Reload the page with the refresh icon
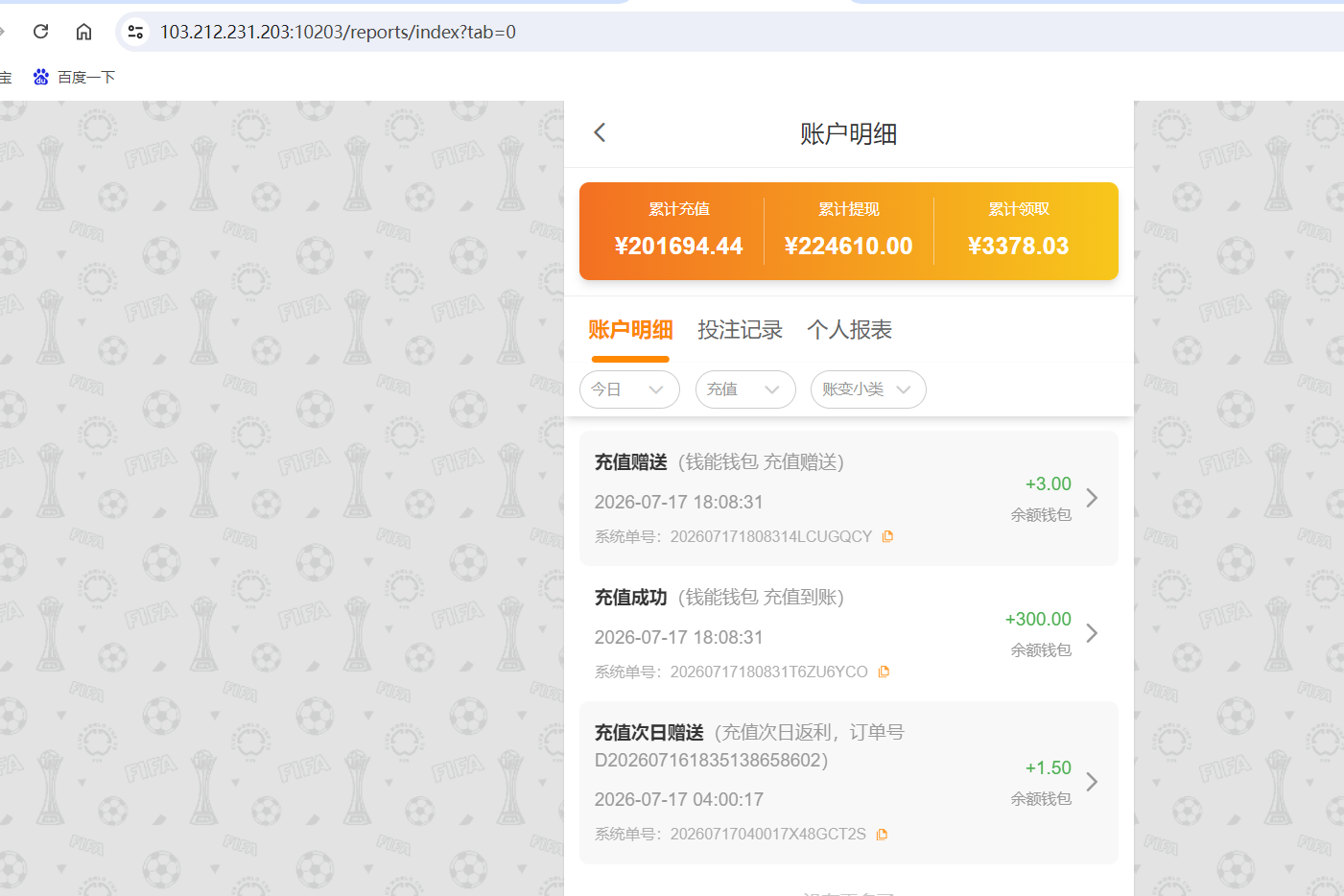1344x896 pixels. (x=40, y=32)
